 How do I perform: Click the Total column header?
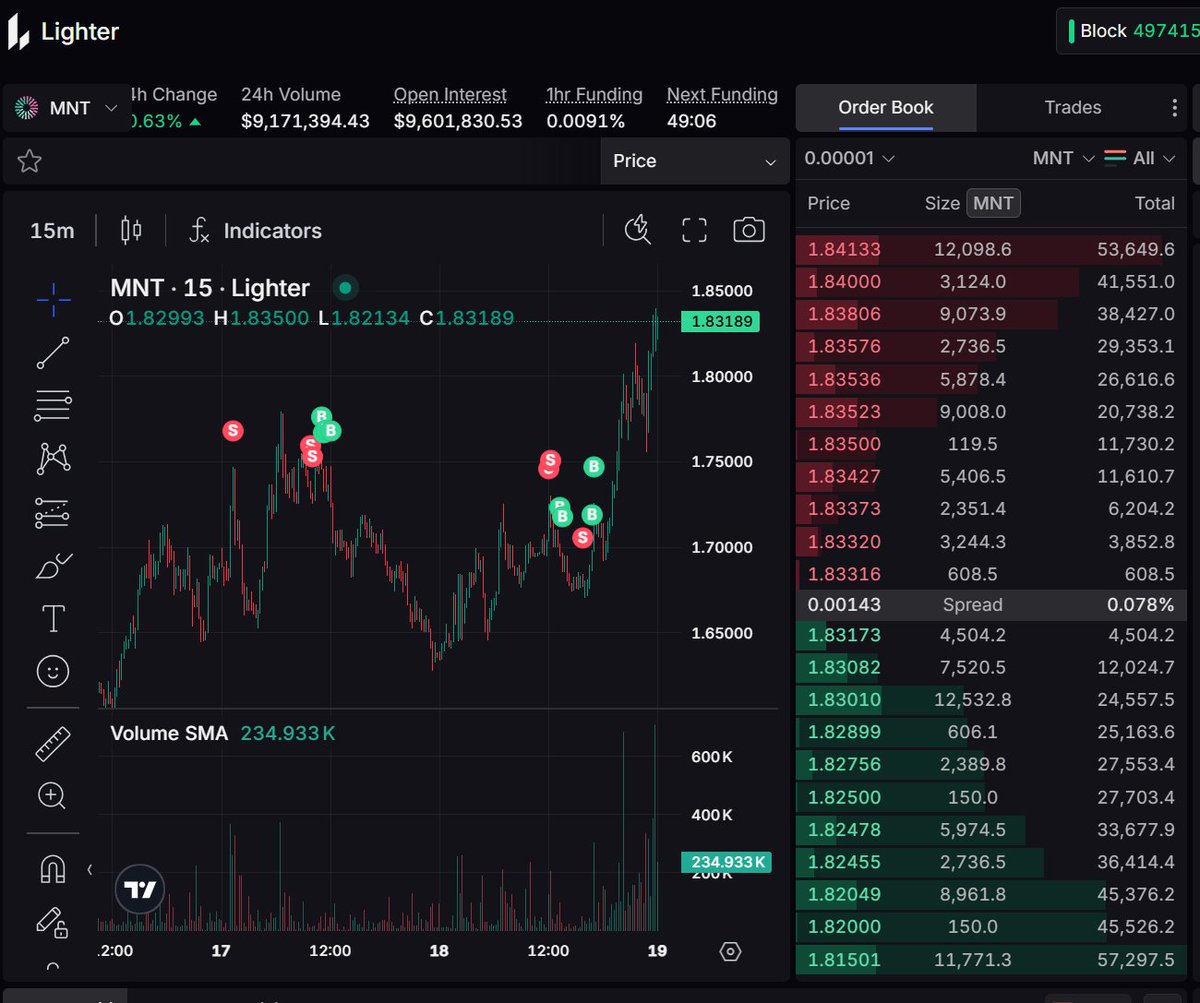click(x=1154, y=203)
